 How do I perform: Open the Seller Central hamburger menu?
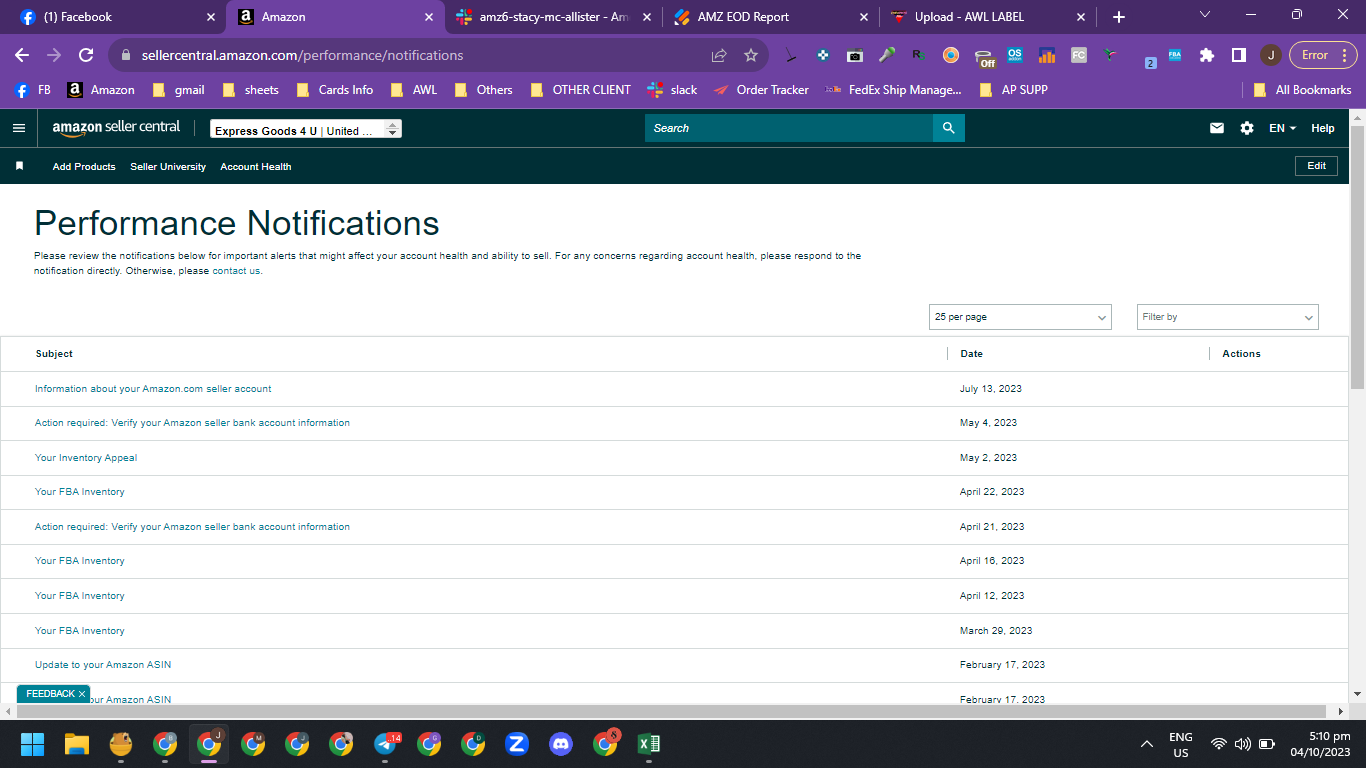[x=18, y=128]
